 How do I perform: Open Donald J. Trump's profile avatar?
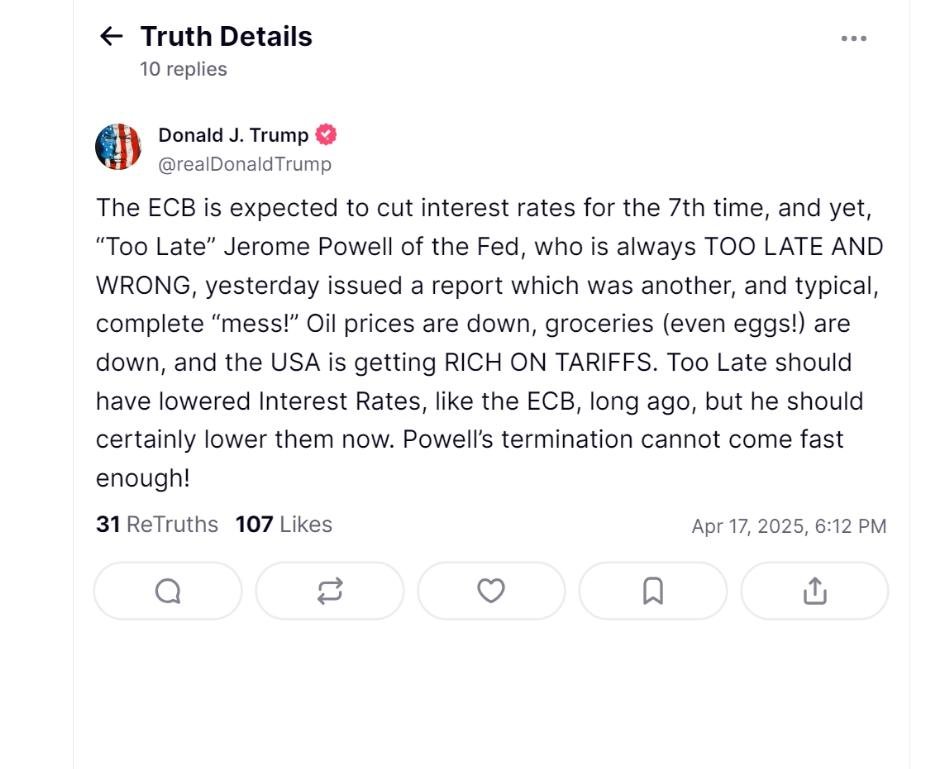coord(118,147)
